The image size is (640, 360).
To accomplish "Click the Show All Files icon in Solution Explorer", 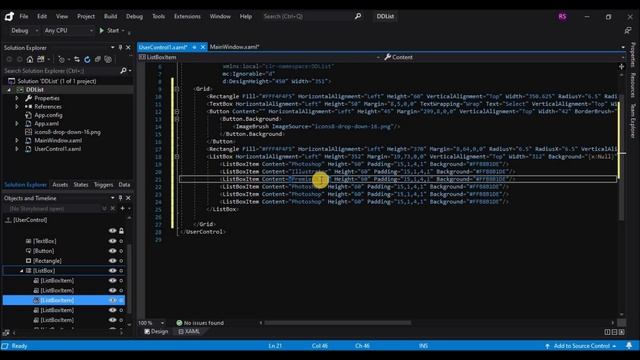I will (108, 60).
